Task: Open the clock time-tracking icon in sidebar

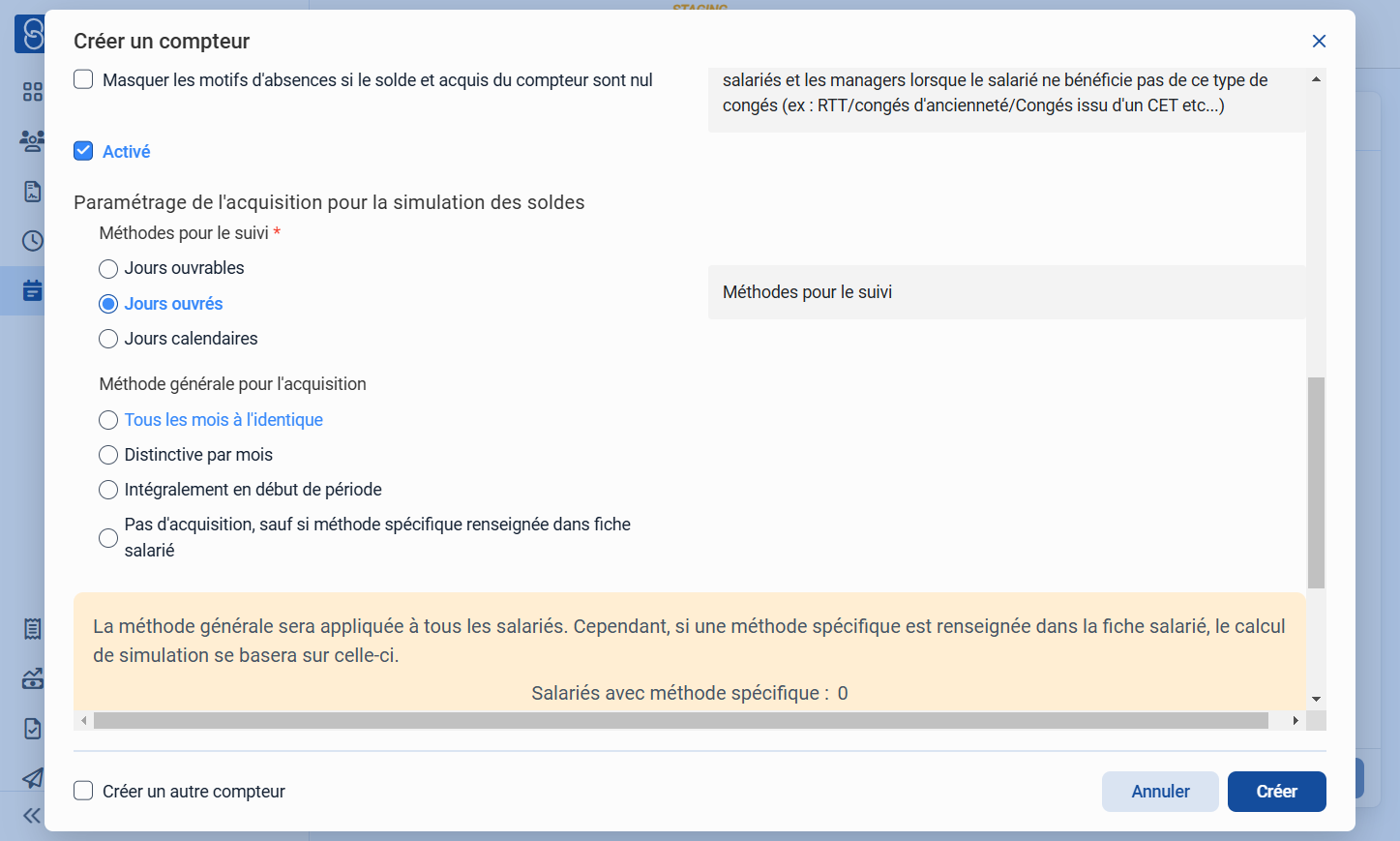Action: pyautogui.click(x=32, y=240)
